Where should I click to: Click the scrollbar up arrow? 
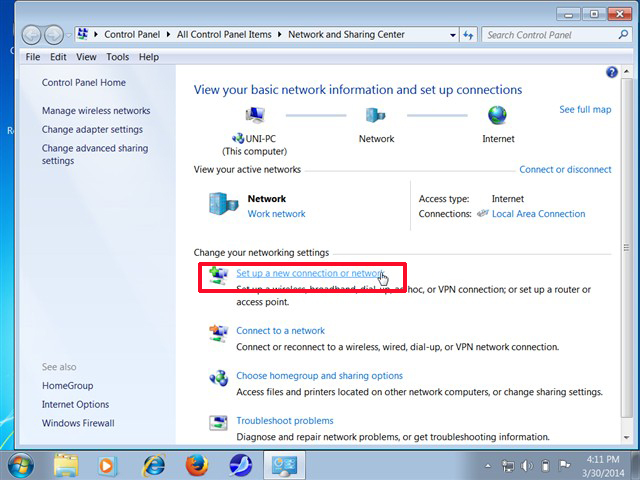tap(626, 72)
